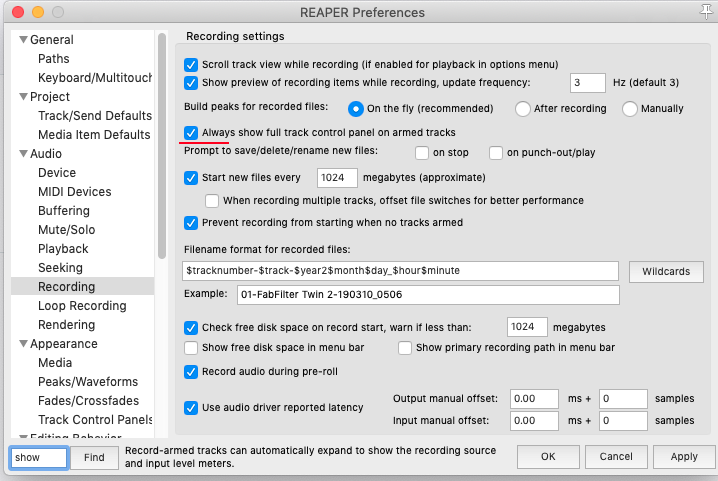Collapse the Audio section triangle
718x481 pixels.
(x=23, y=154)
